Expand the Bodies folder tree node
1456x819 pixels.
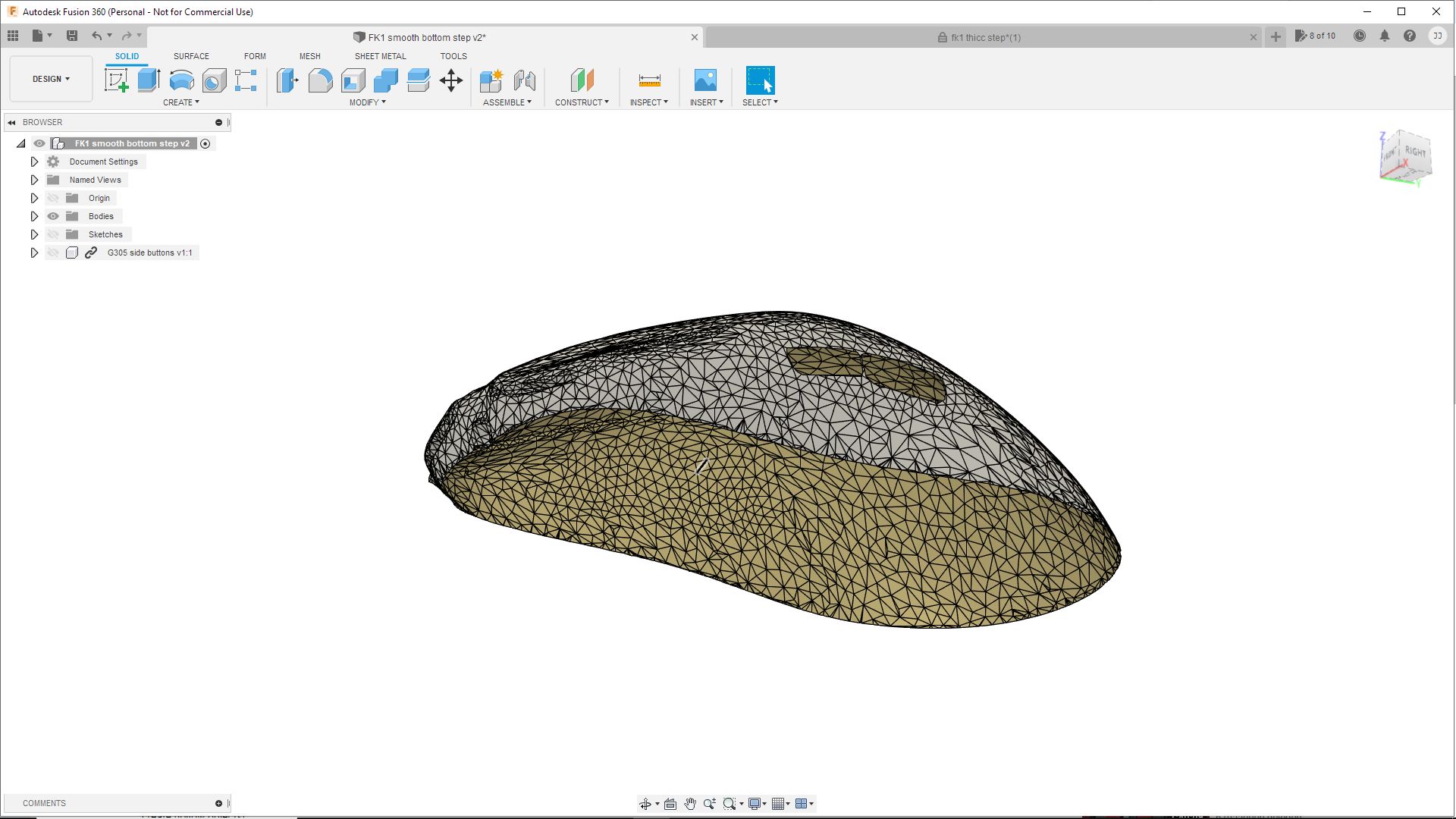tap(34, 216)
